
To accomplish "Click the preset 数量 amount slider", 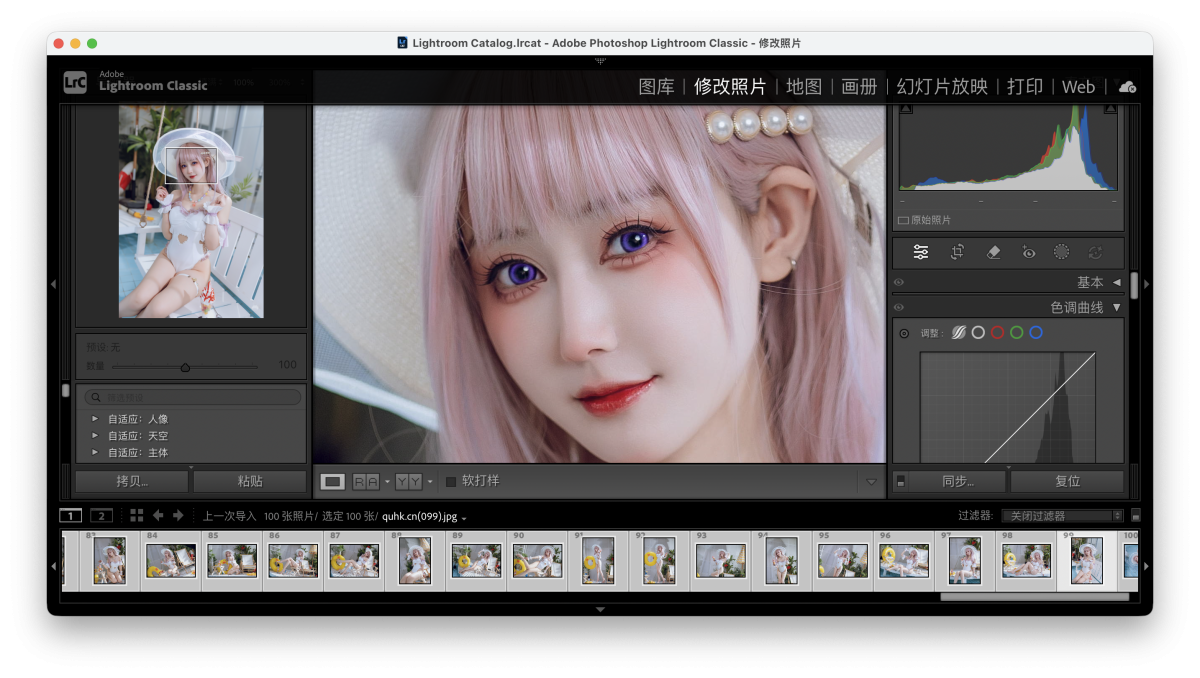I will (x=185, y=367).
